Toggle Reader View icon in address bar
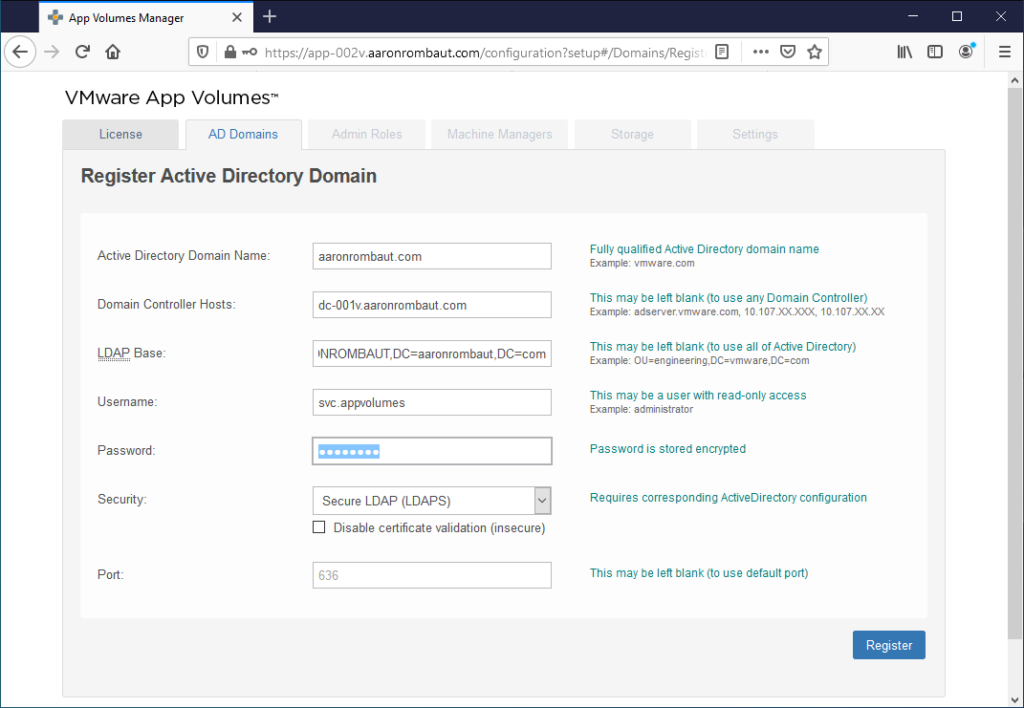This screenshot has height=708, width=1024. 722,52
